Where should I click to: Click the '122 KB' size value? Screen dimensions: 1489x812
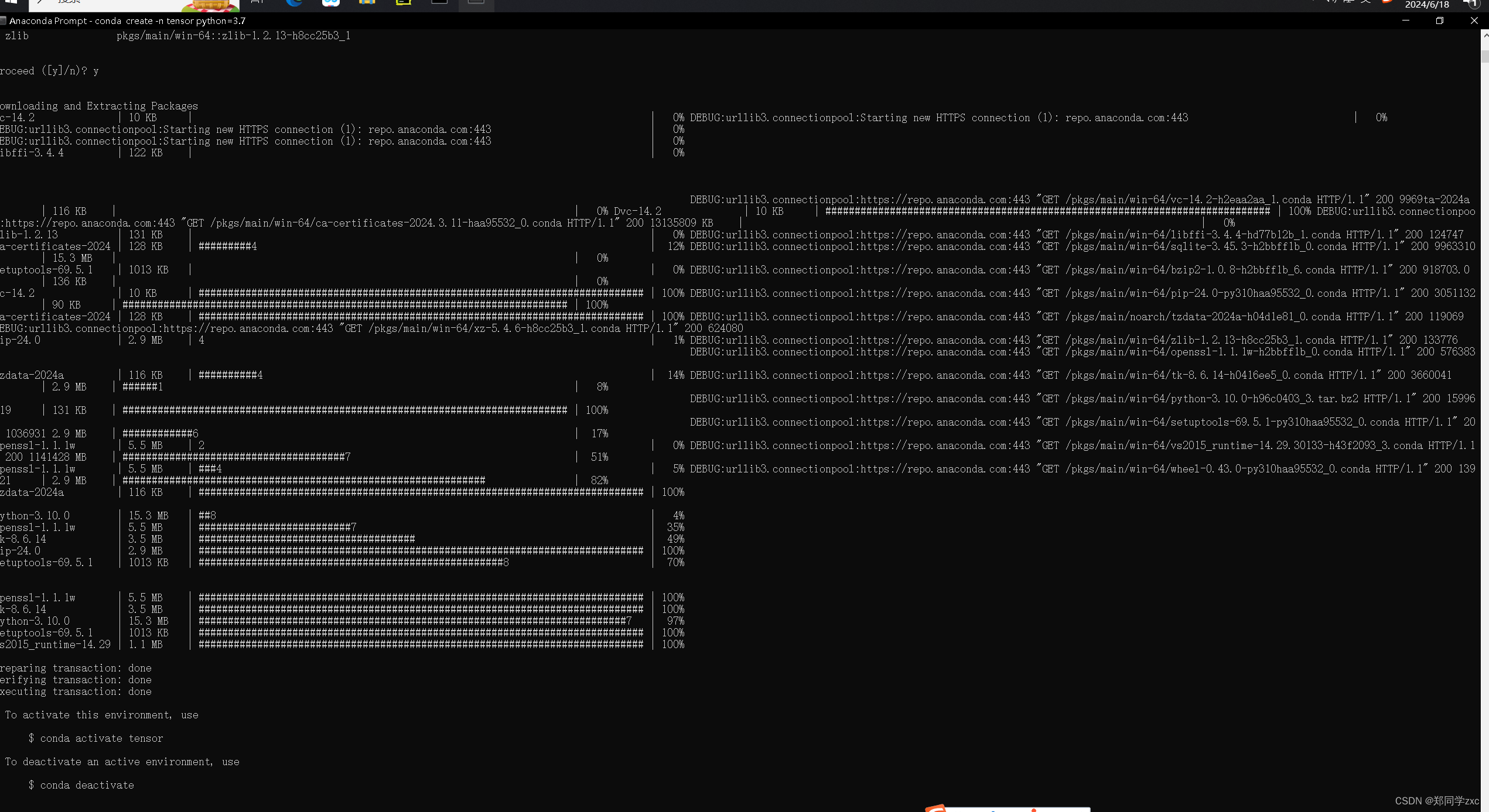tap(145, 153)
